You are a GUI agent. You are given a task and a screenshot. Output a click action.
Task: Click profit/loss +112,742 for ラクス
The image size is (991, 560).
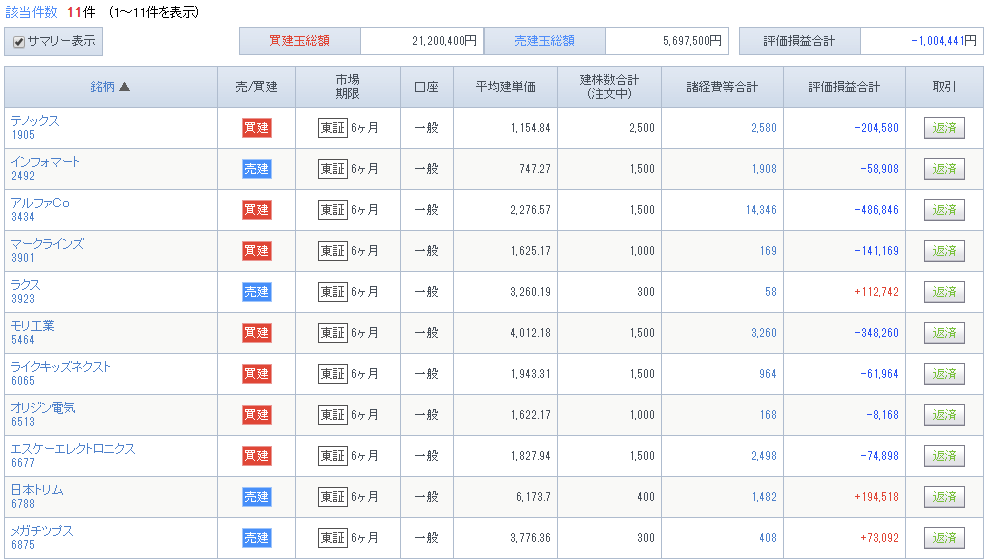click(876, 292)
